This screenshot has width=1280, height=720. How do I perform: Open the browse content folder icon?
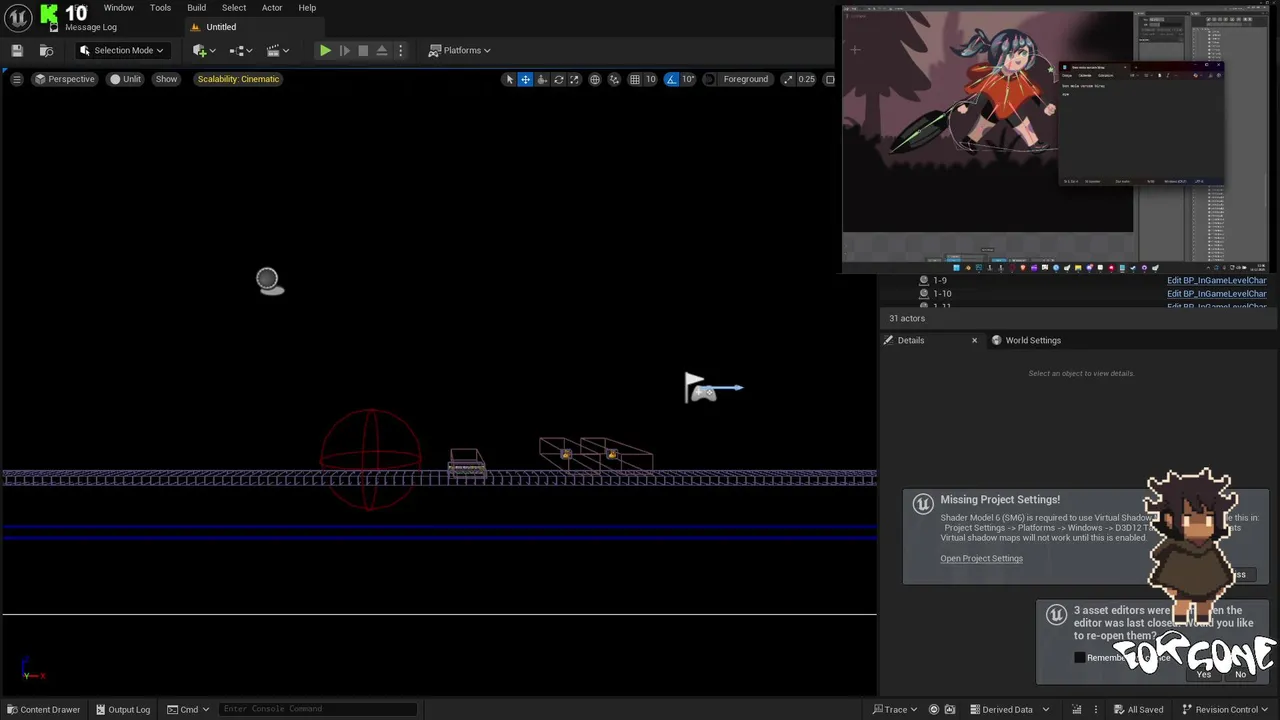point(46,50)
